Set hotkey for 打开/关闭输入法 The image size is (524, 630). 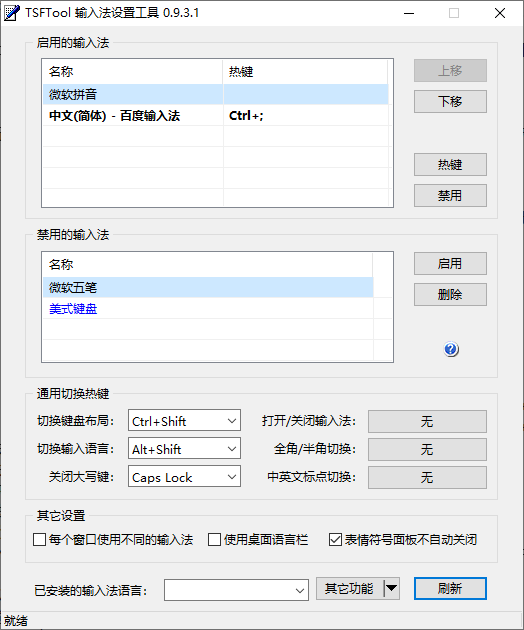tap(427, 421)
